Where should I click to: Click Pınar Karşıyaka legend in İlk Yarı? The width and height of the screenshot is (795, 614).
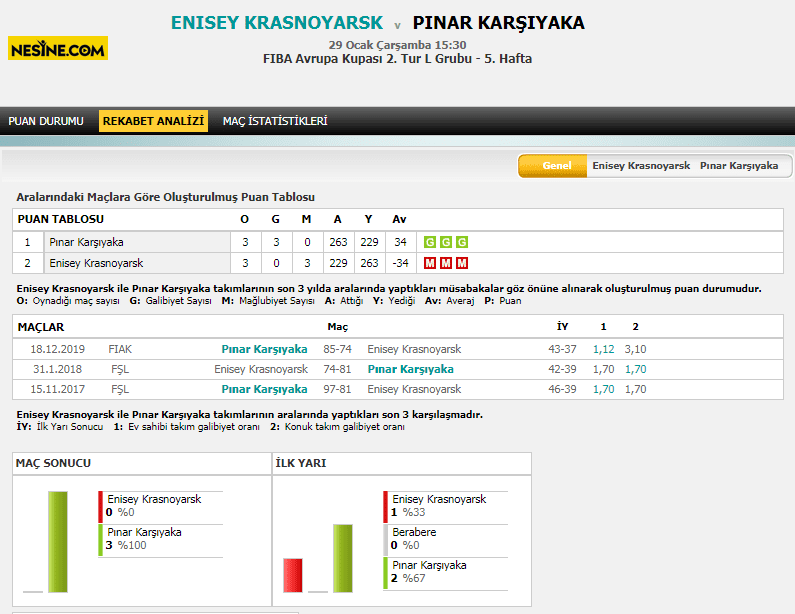click(x=445, y=572)
